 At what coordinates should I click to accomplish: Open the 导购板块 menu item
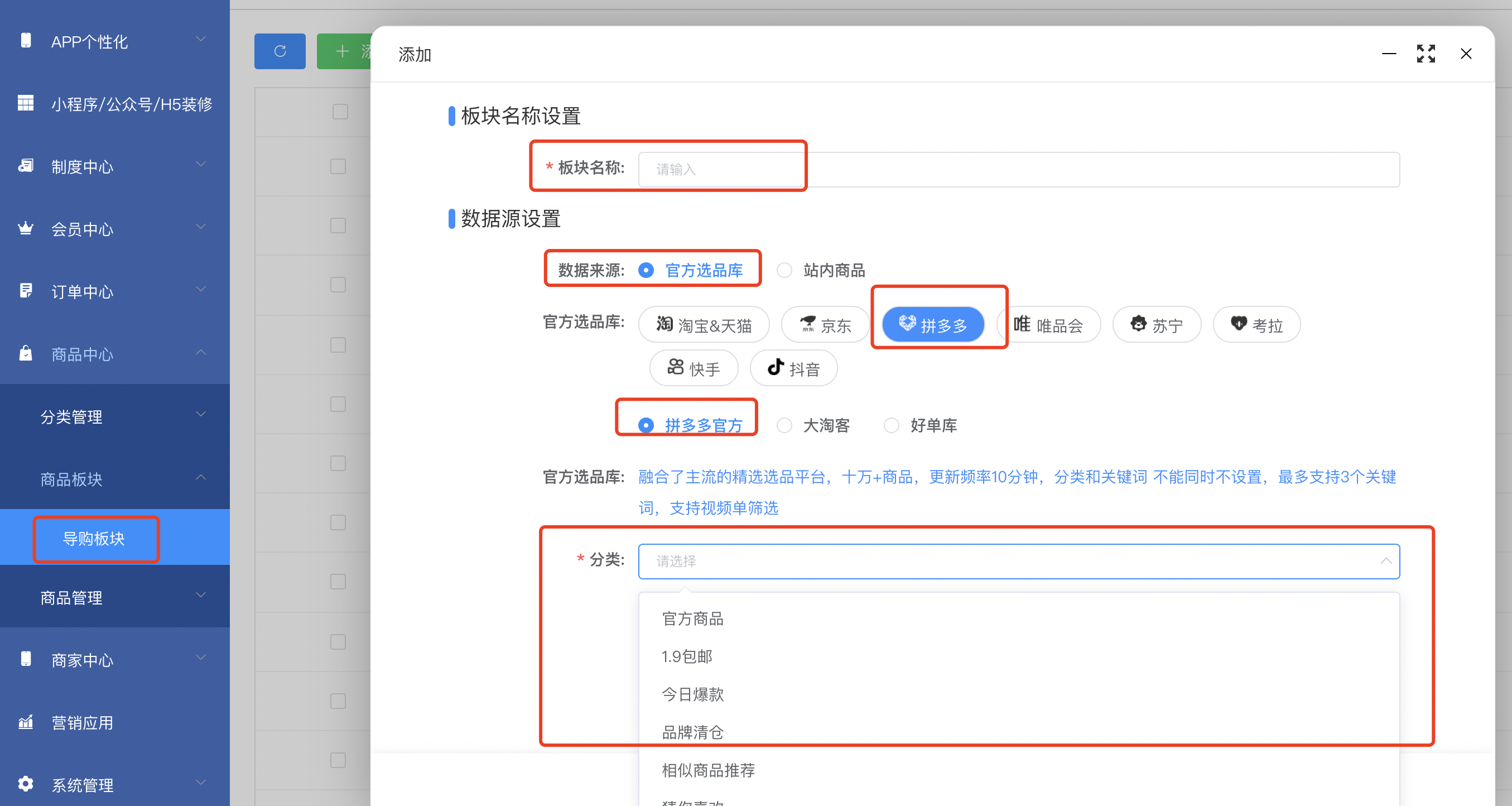click(x=115, y=538)
